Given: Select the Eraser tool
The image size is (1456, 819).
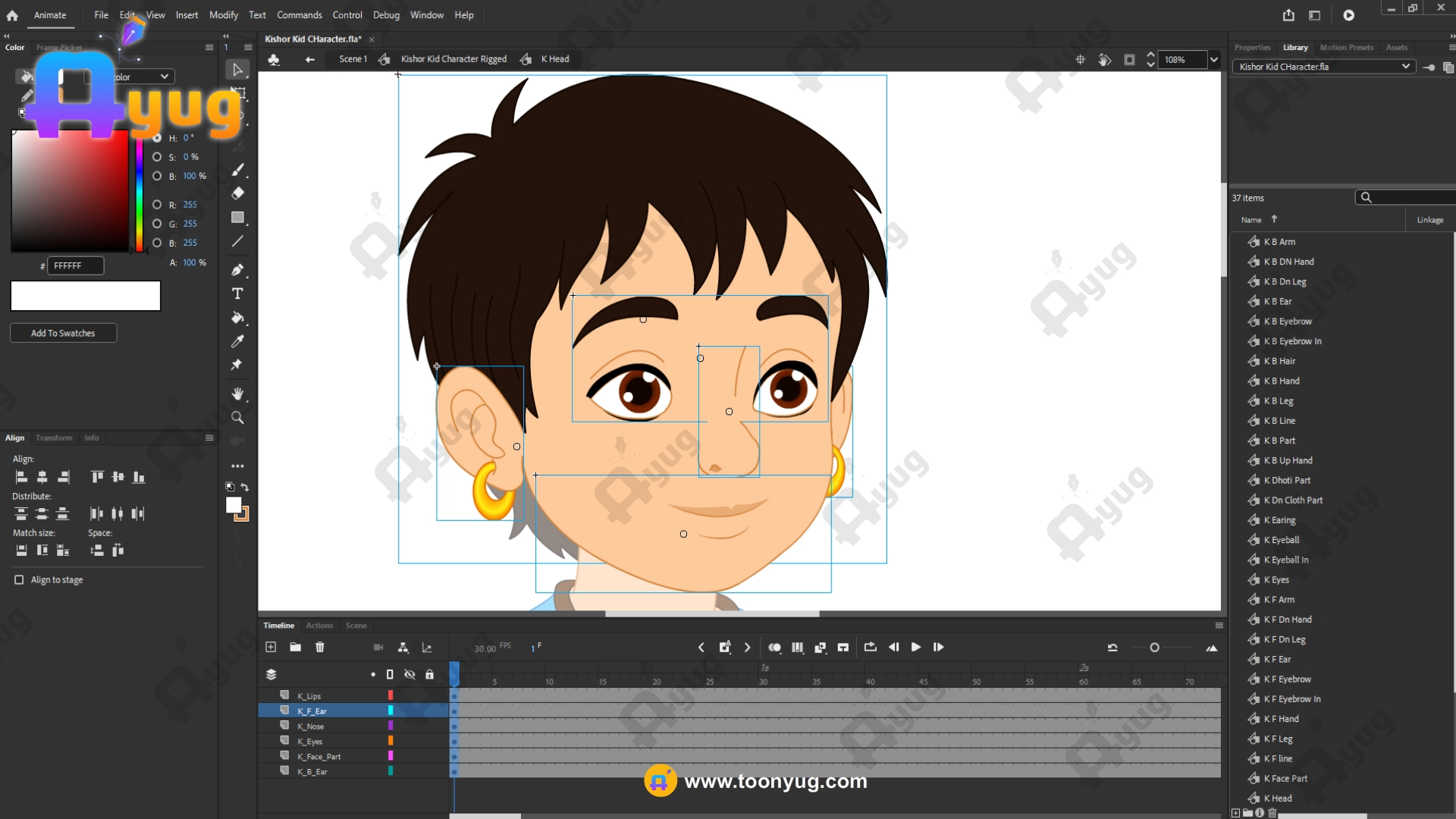Looking at the screenshot, I should click(x=237, y=193).
